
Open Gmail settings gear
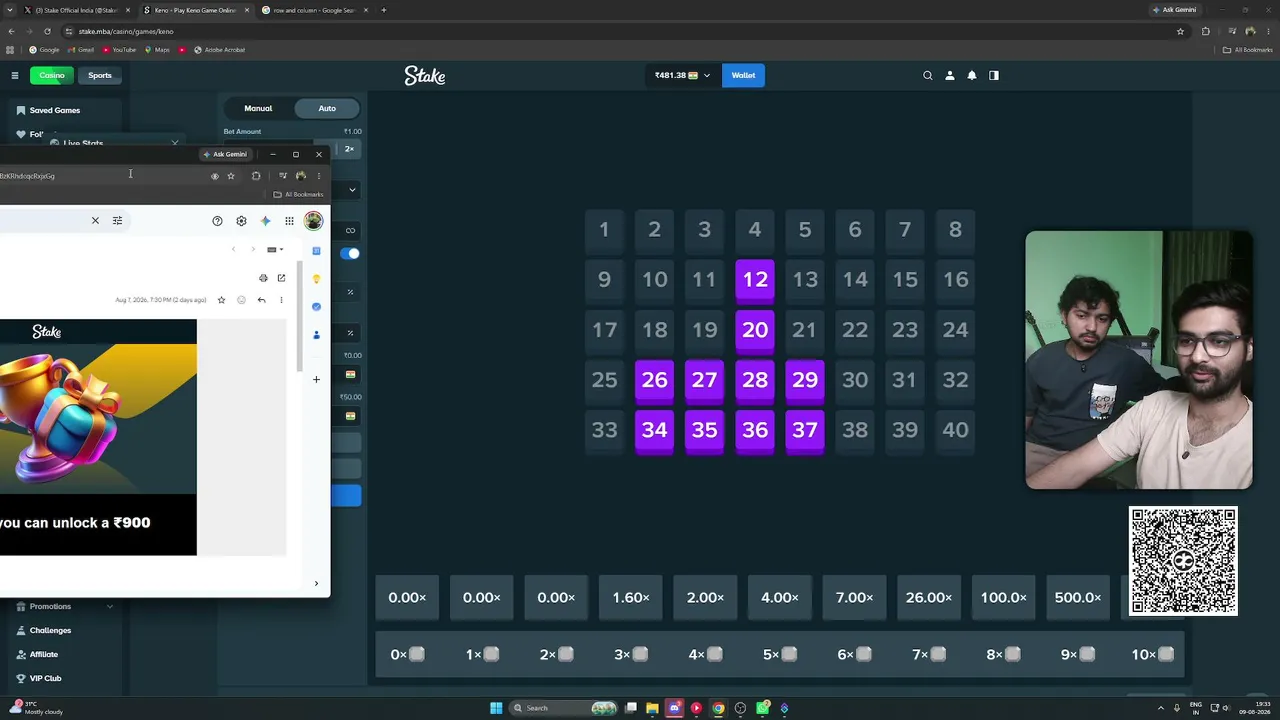[241, 221]
